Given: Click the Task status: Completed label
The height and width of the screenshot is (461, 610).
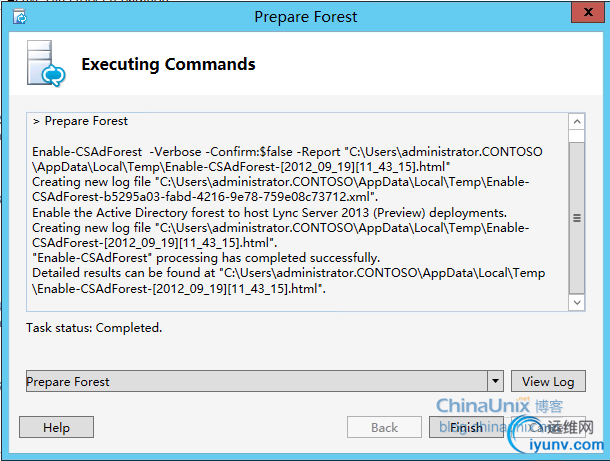Looking at the screenshot, I should coord(94,328).
